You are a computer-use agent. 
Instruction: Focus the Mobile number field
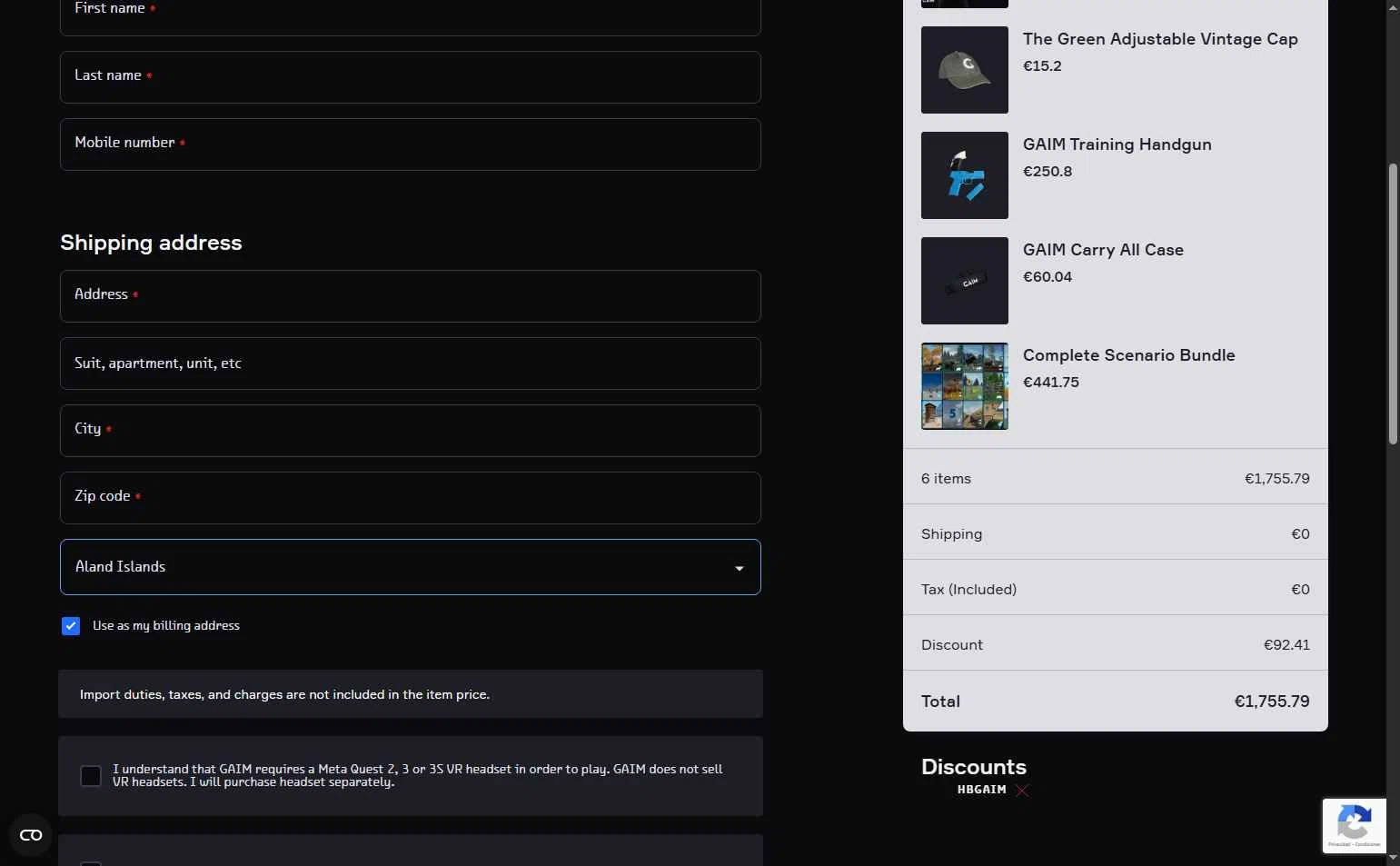411,144
